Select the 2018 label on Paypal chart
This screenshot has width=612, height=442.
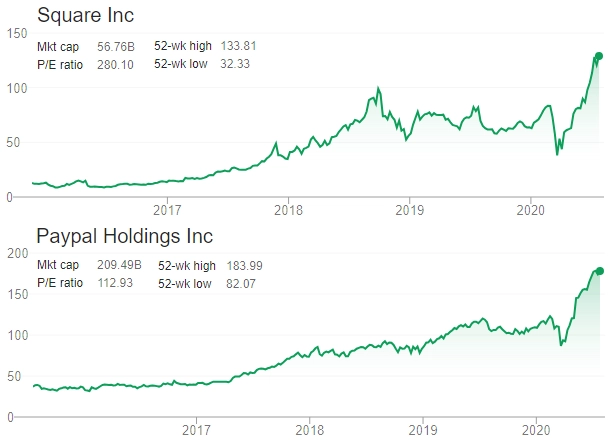[310, 430]
